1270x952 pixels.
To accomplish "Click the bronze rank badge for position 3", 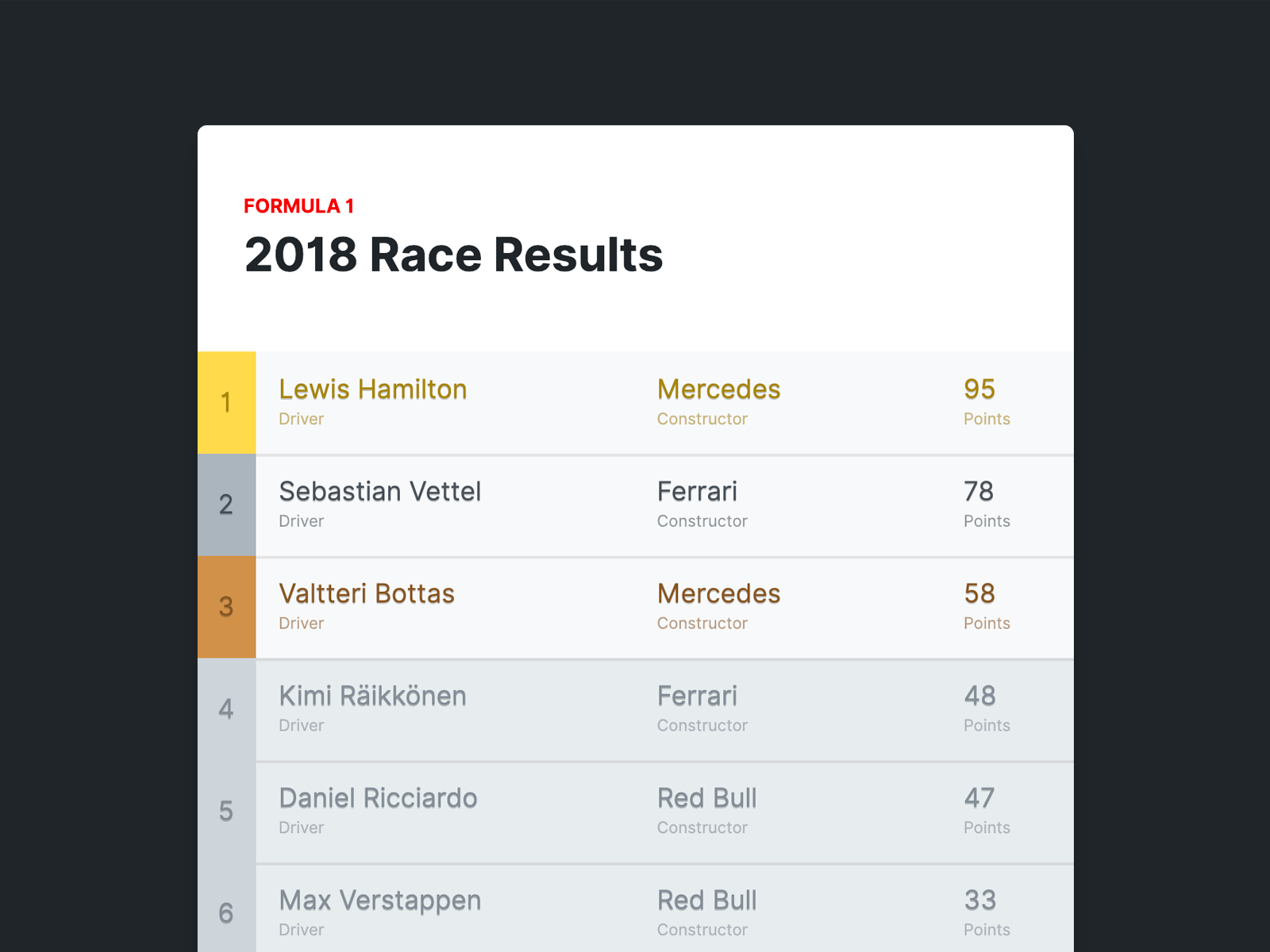I will [227, 608].
